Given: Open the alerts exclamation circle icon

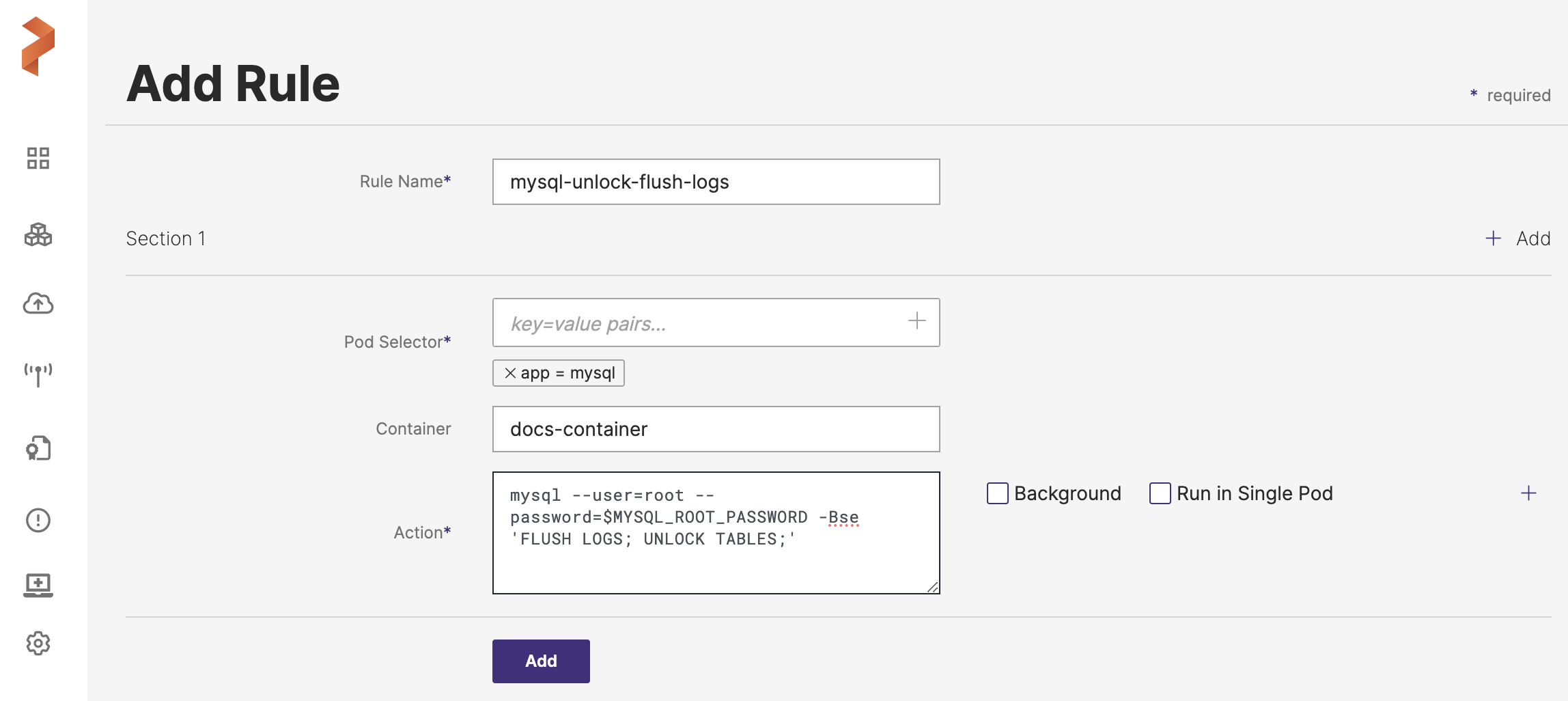Looking at the screenshot, I should click(38, 520).
